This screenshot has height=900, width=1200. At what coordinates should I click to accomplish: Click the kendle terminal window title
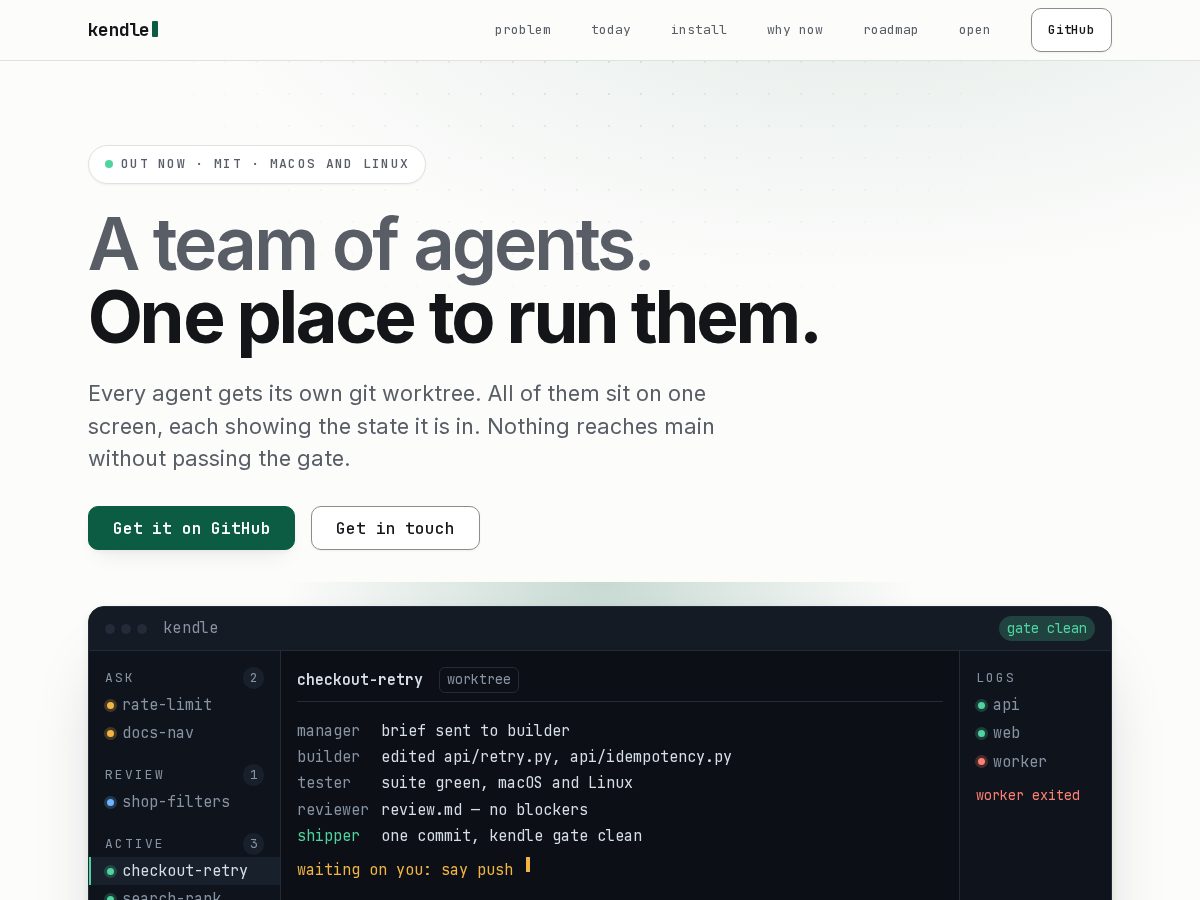[x=190, y=628]
